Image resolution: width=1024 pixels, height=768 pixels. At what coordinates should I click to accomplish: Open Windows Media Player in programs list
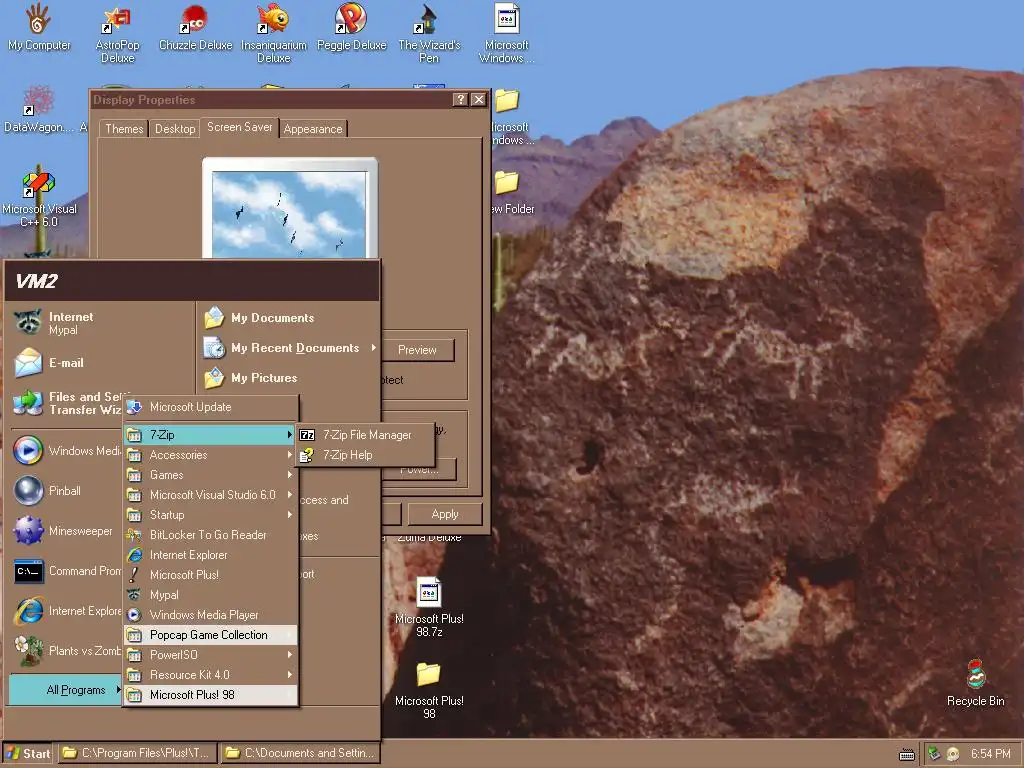(x=210, y=615)
